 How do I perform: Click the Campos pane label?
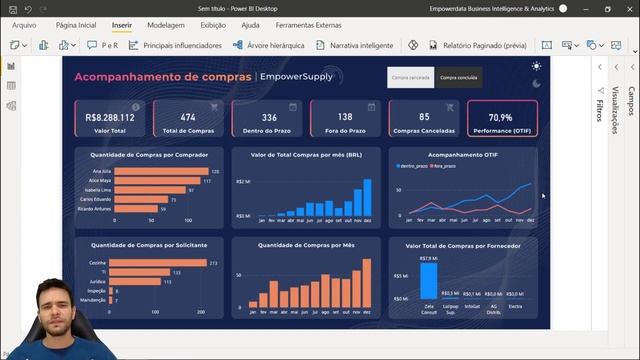(631, 101)
